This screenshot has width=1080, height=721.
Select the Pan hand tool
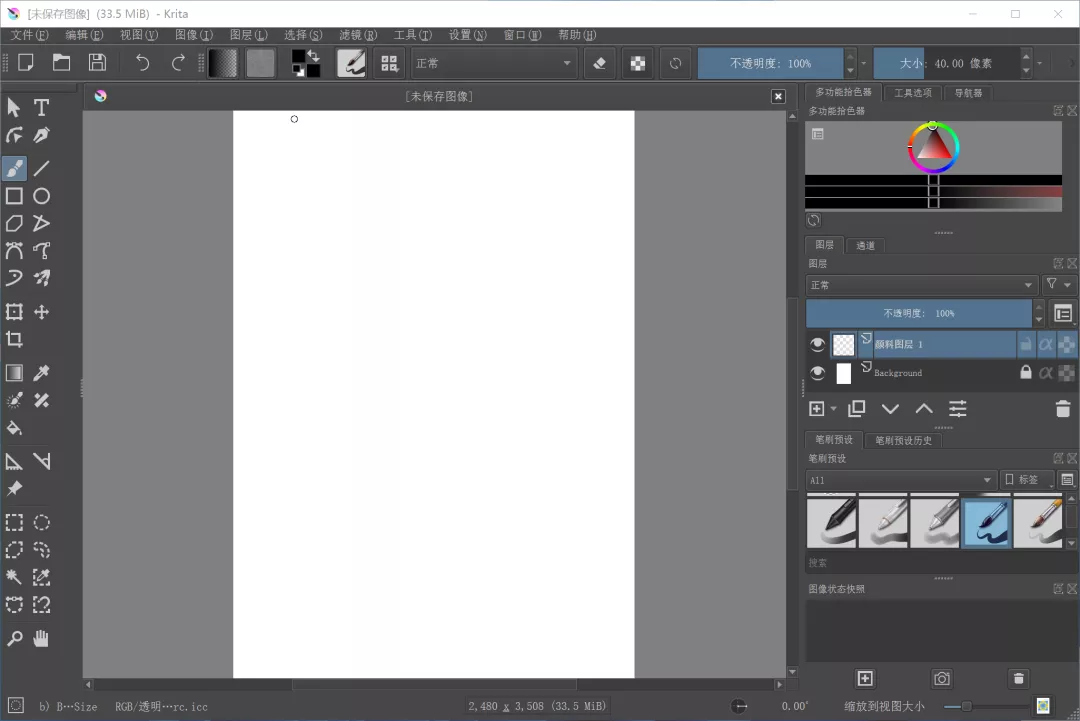(x=41, y=639)
